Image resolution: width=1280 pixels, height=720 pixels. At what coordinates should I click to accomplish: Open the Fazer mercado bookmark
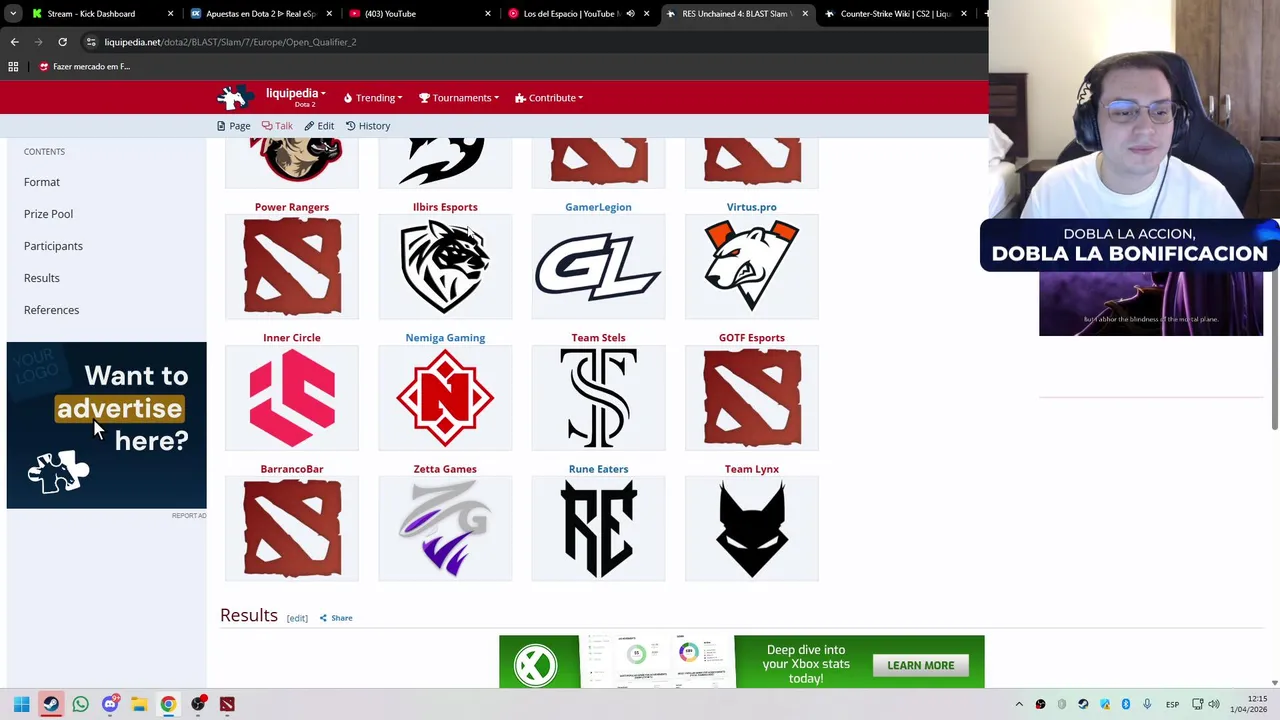[84, 67]
